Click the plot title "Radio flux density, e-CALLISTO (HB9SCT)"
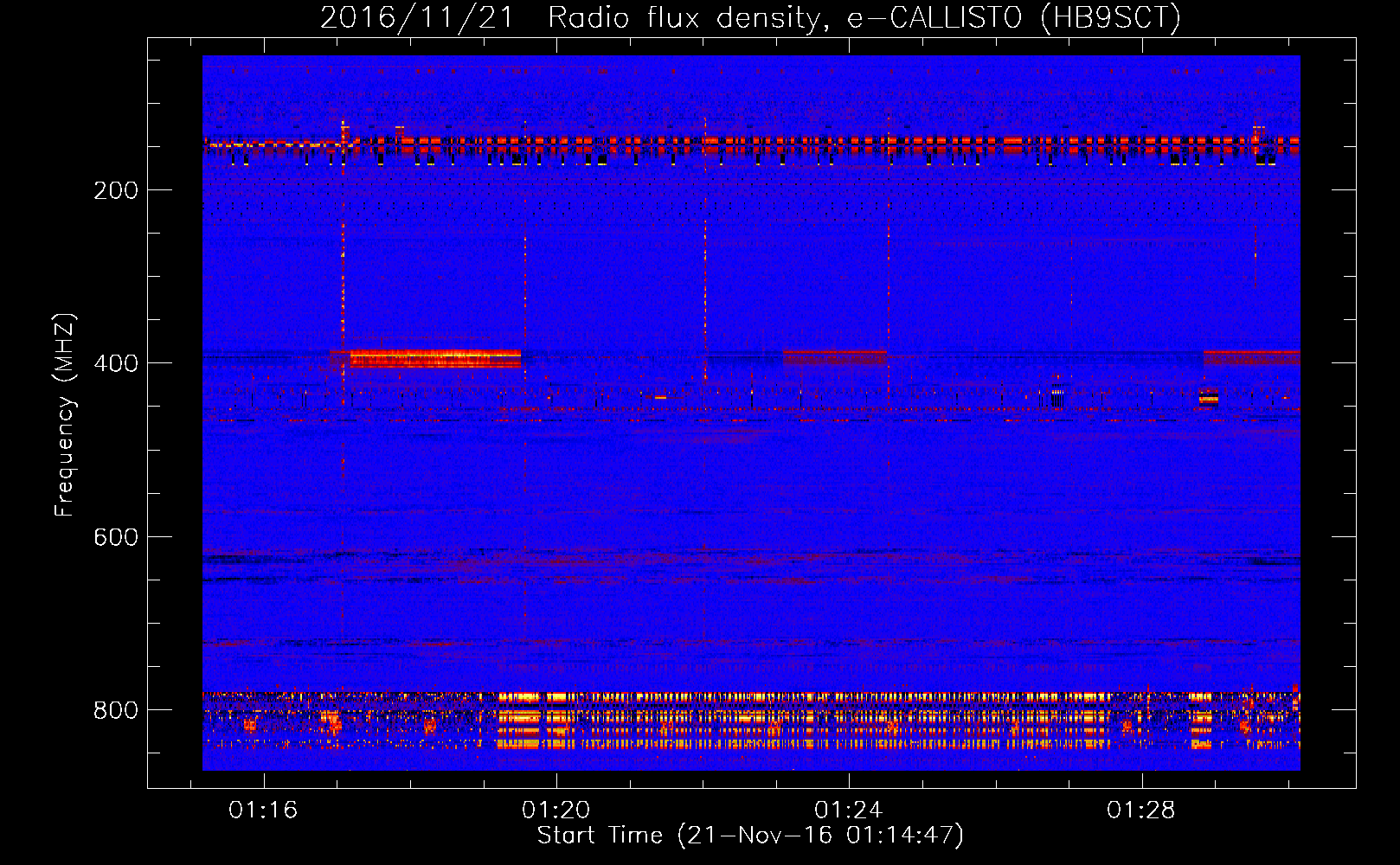This screenshot has width=1400, height=865. [864, 18]
